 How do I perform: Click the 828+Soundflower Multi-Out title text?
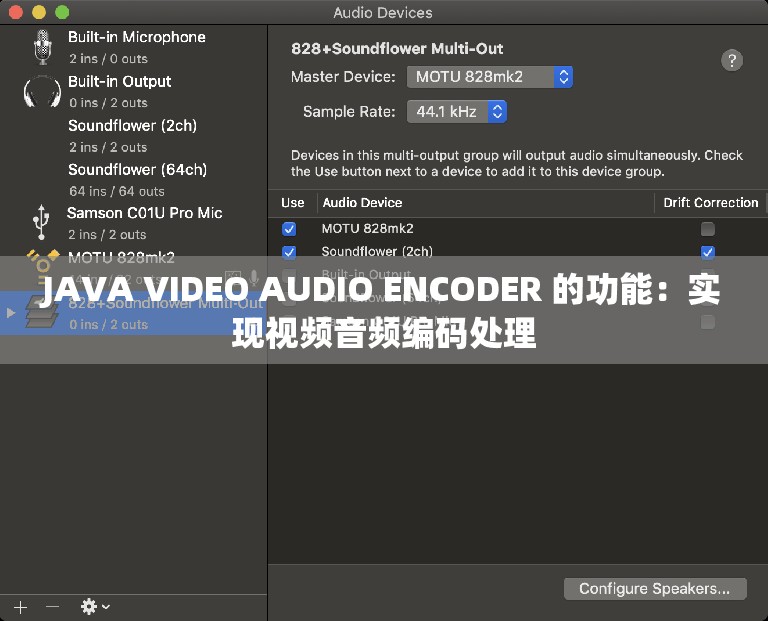pyautogui.click(x=397, y=48)
